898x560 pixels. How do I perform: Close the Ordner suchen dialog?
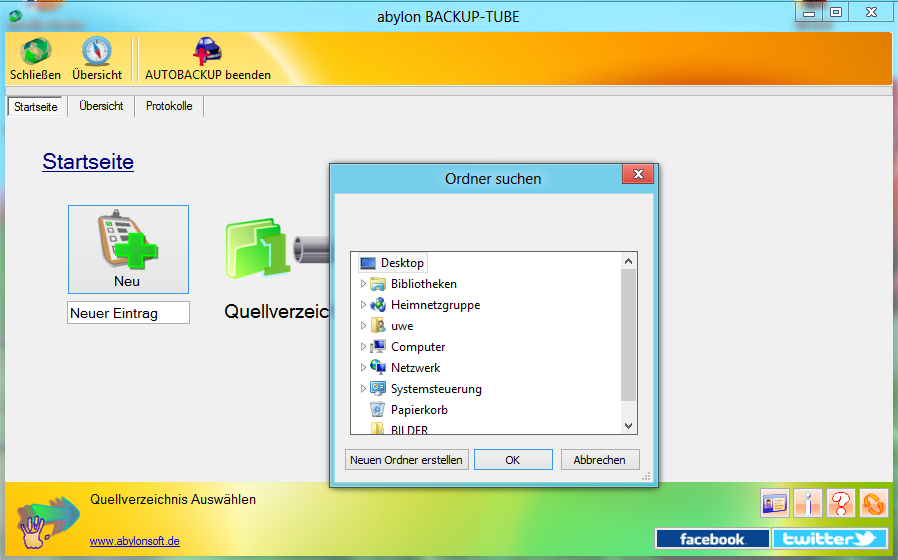click(639, 174)
